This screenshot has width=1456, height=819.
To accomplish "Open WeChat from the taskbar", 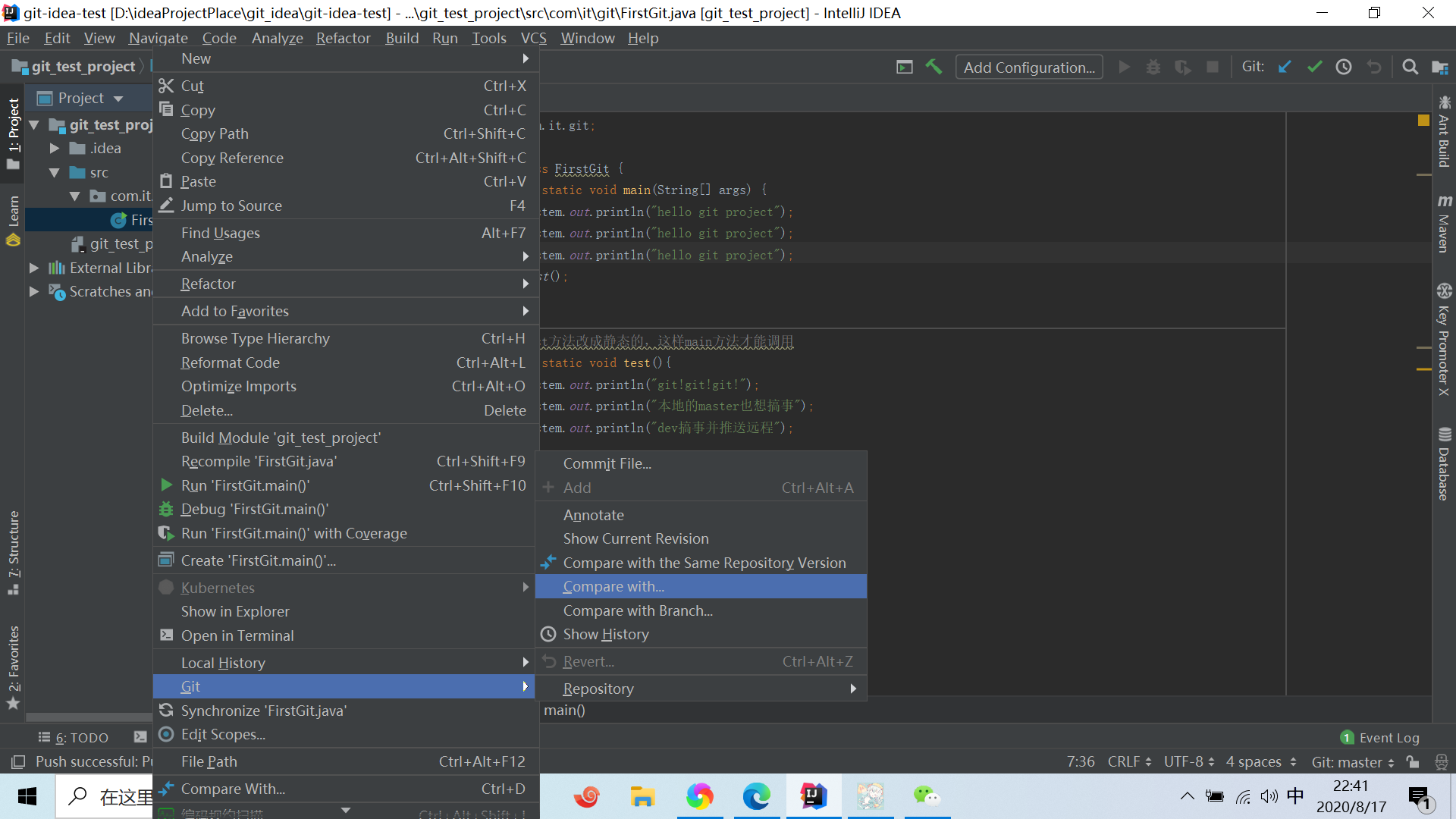I will (927, 796).
